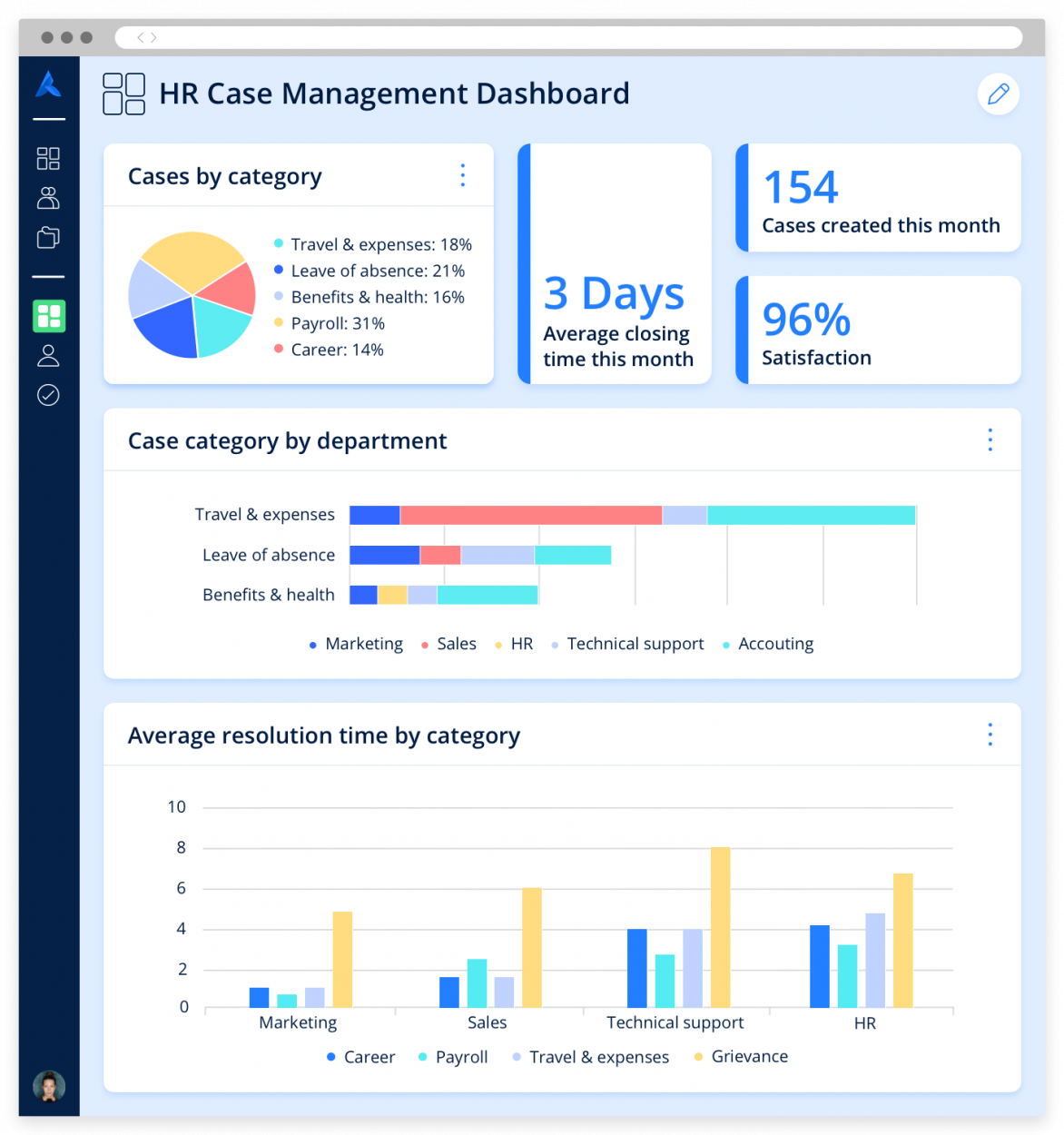The width and height of the screenshot is (1064, 1135).
Task: Click the checkmark tasks icon in the sidebar
Action: [48, 395]
